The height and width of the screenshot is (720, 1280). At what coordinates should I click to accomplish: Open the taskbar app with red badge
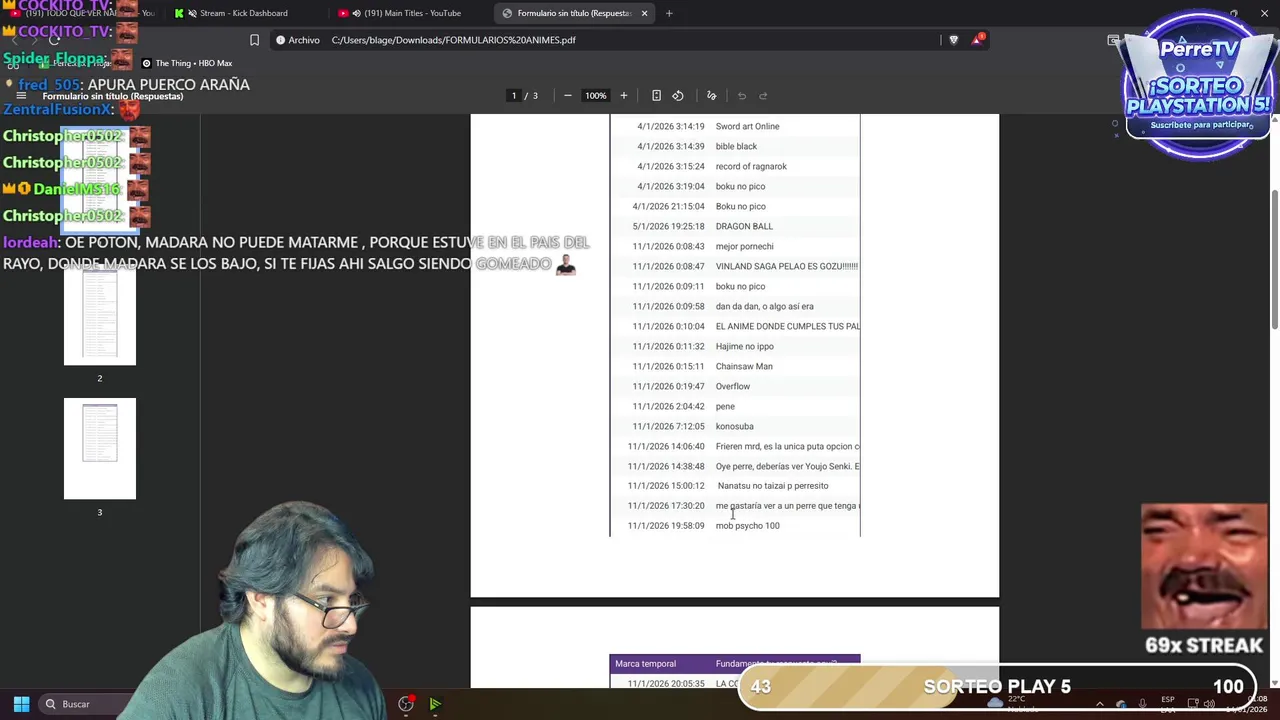coord(406,704)
